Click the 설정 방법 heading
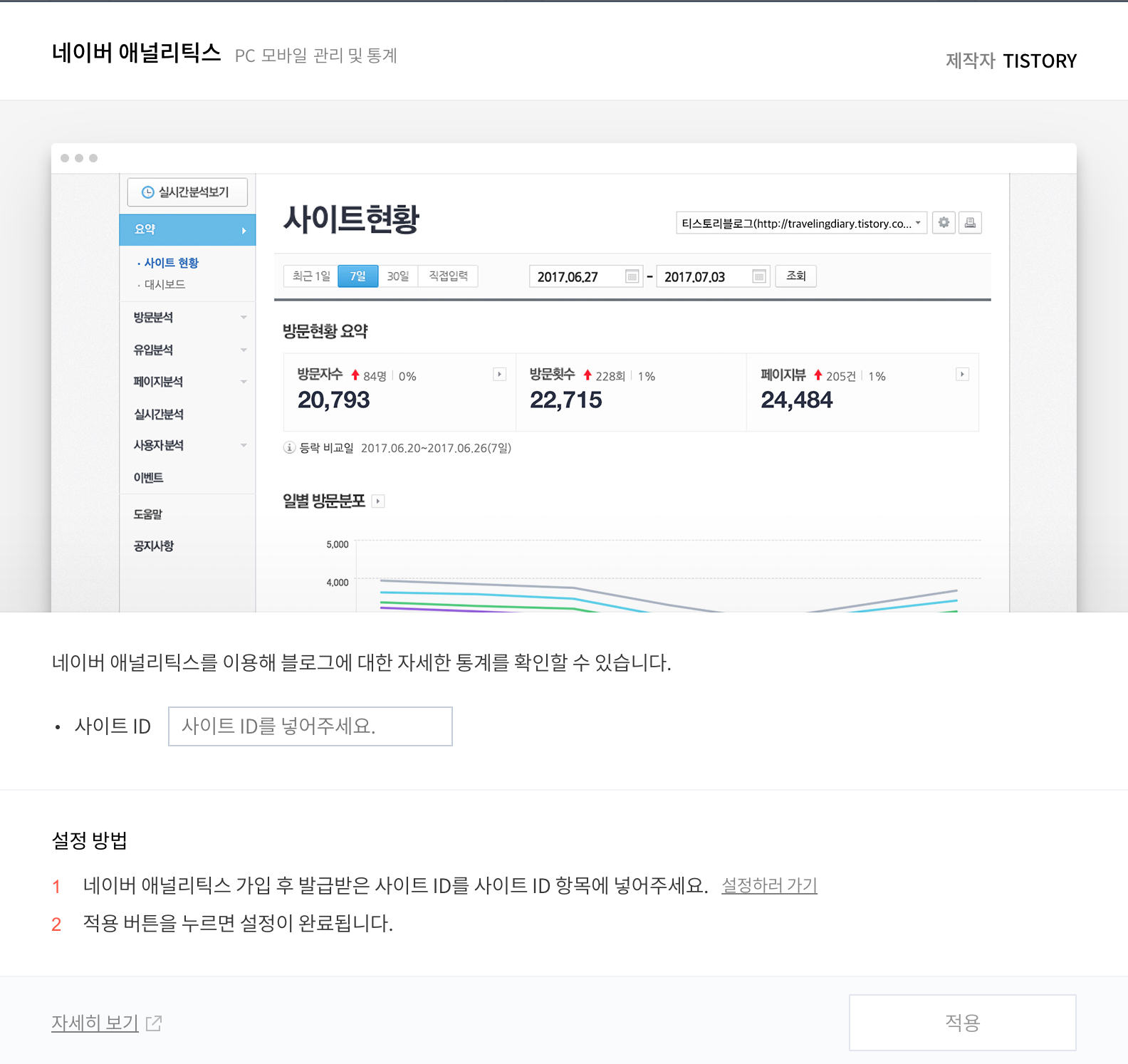1128x1064 pixels. (x=89, y=840)
